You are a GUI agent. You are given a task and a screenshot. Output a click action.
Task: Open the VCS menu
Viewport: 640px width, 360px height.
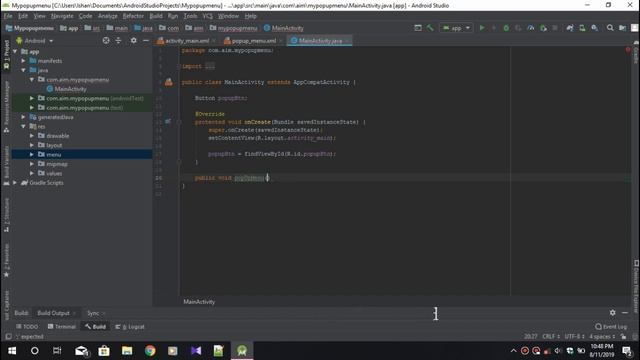click(x=208, y=16)
